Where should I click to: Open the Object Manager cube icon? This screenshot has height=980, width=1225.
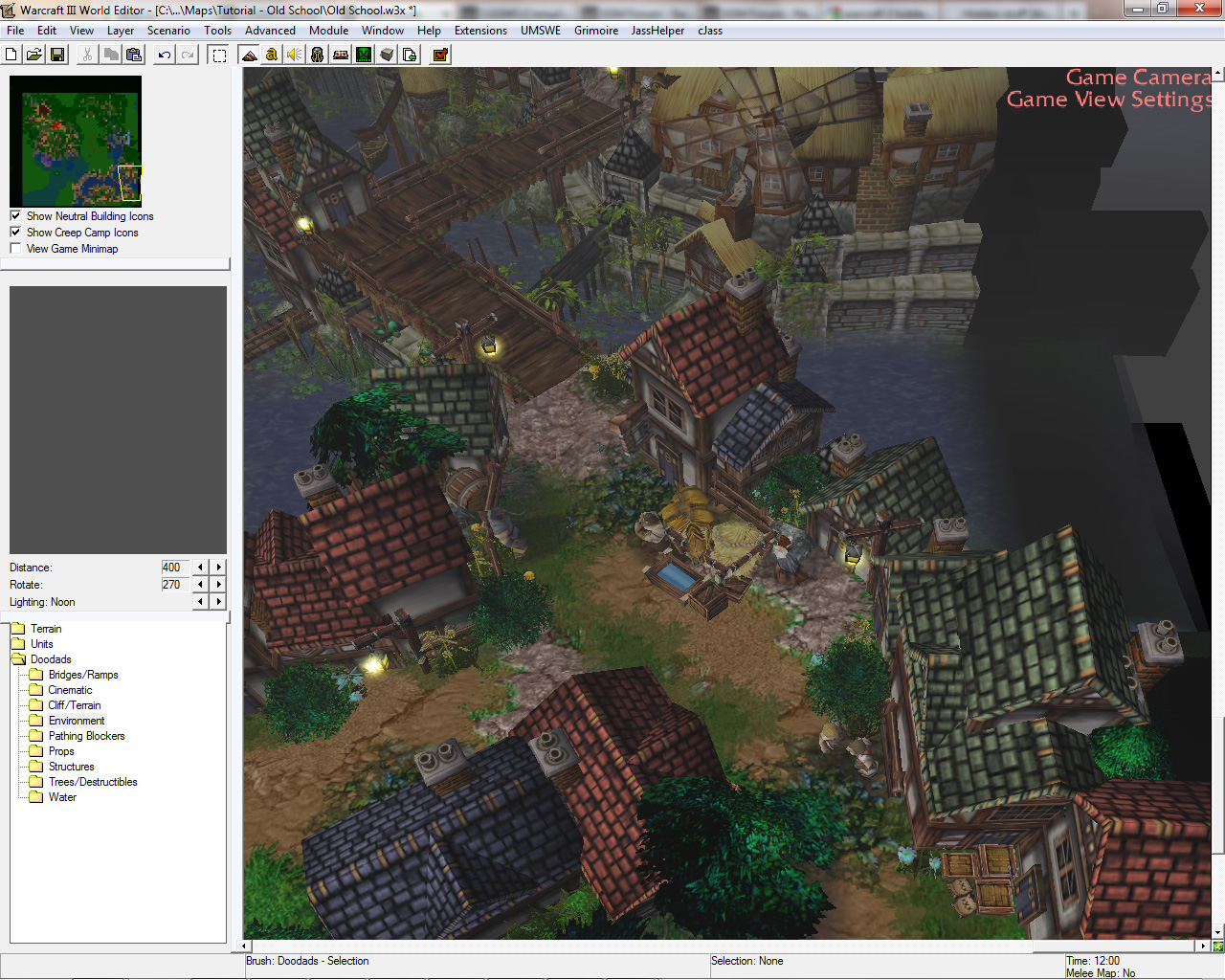tap(387, 55)
